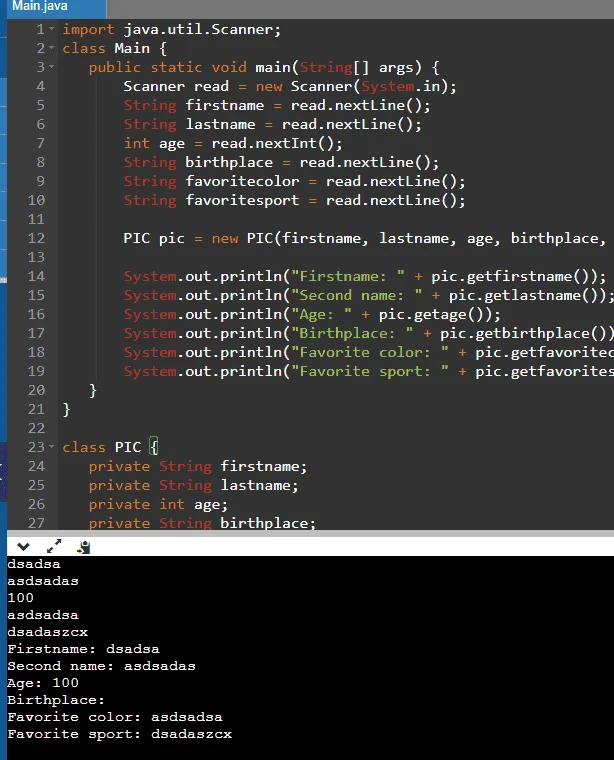The height and width of the screenshot is (760, 614).
Task: Click the empty 'Birthplace:' console output line
Action: tap(56, 700)
